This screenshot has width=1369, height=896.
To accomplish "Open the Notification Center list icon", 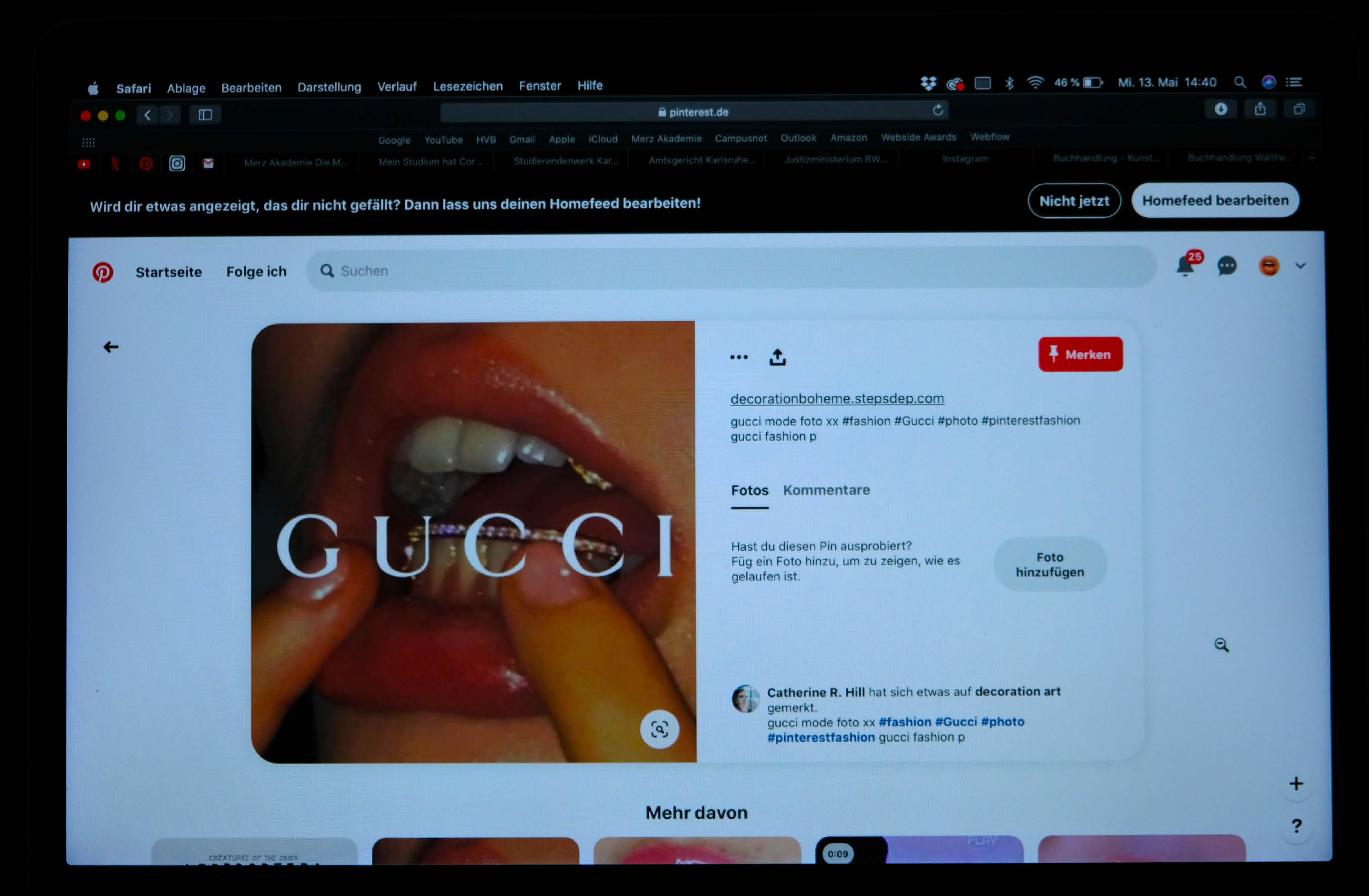I will tap(1294, 82).
